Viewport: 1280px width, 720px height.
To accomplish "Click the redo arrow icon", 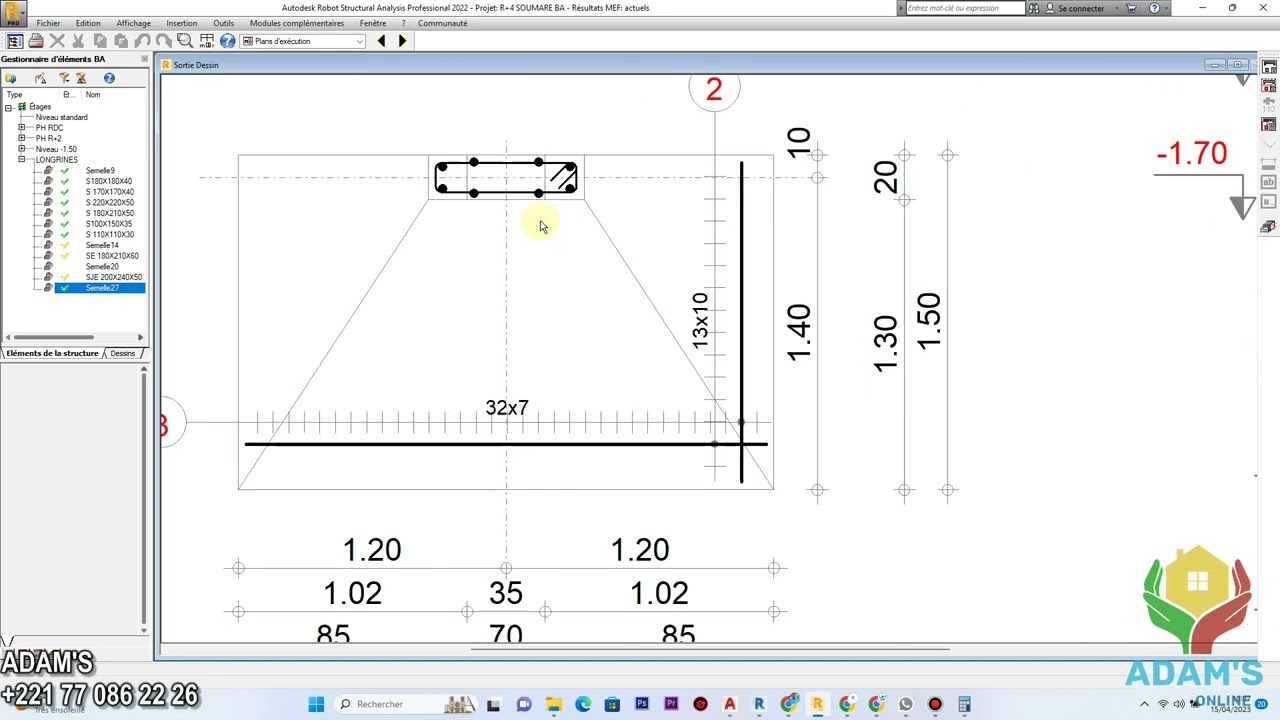I will click(x=163, y=41).
